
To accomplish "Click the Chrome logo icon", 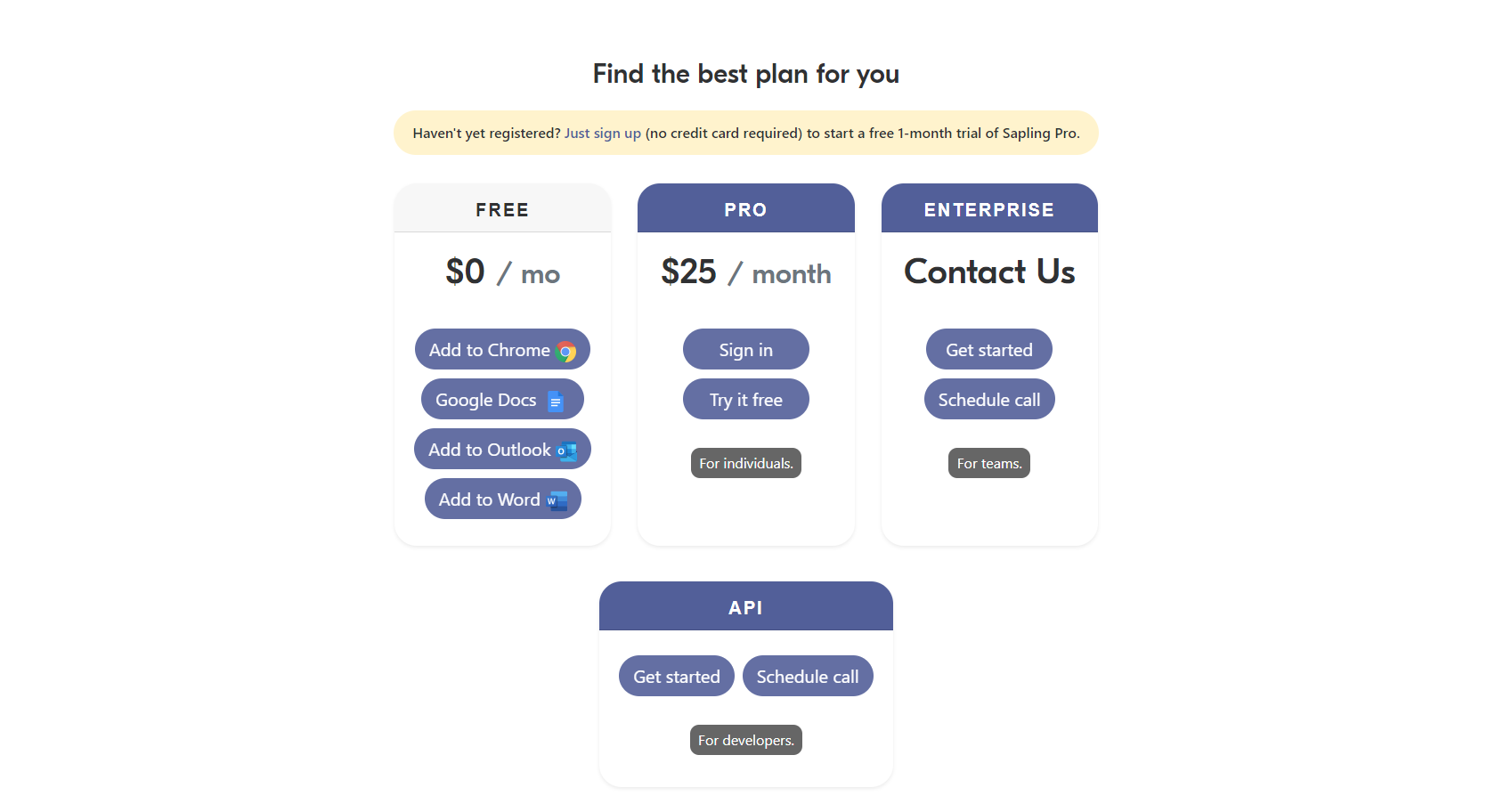I will click(565, 352).
